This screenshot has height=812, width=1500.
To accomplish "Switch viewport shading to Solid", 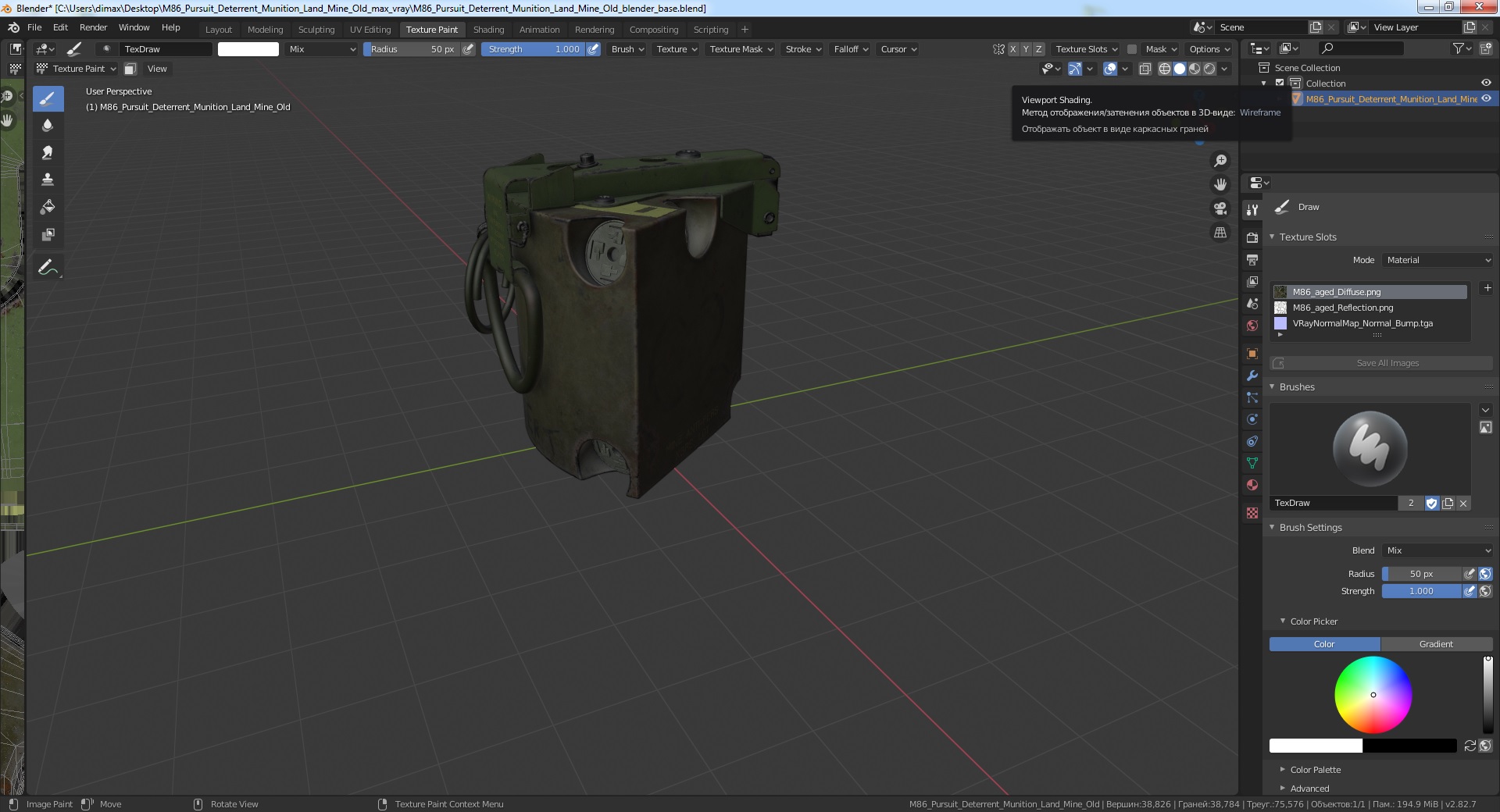I will [x=1180, y=69].
